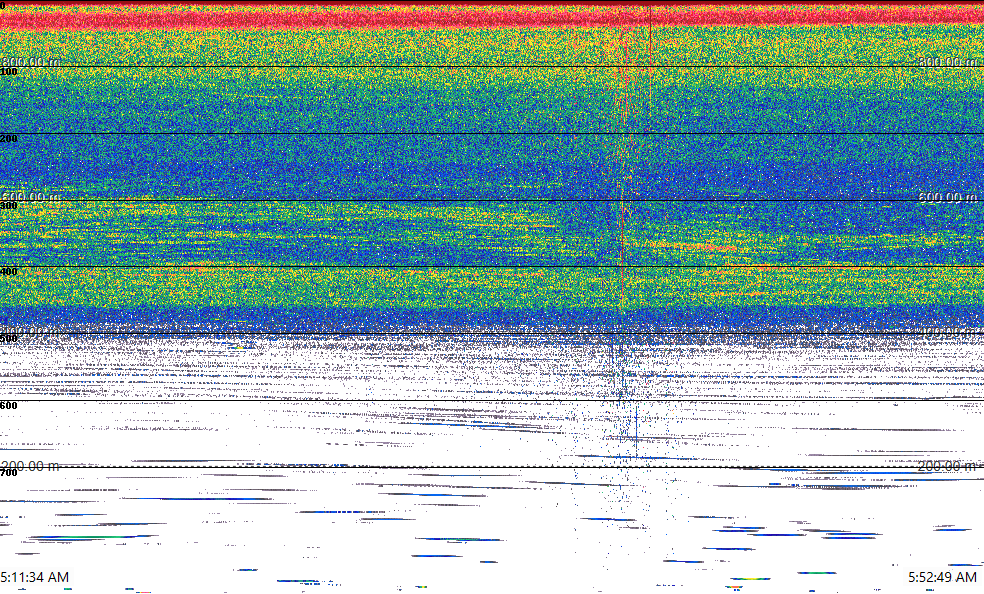Select the left-side 800.00 m range label

pyautogui.click(x=30, y=62)
